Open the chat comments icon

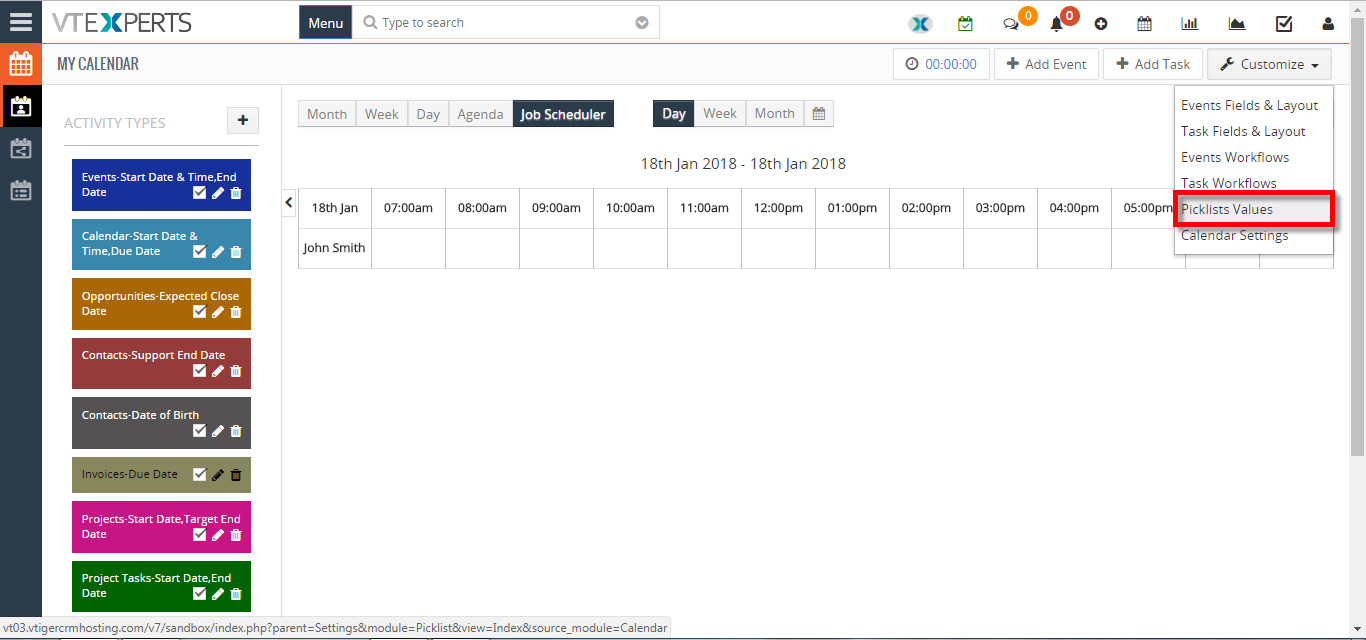coord(1011,23)
